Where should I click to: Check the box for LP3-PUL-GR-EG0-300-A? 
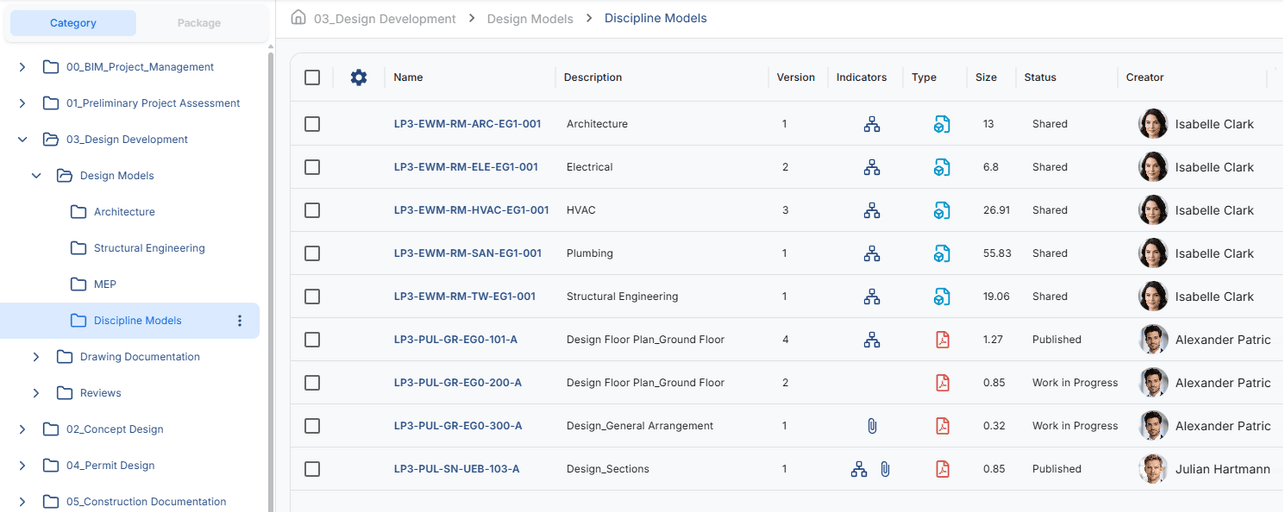tap(312, 426)
